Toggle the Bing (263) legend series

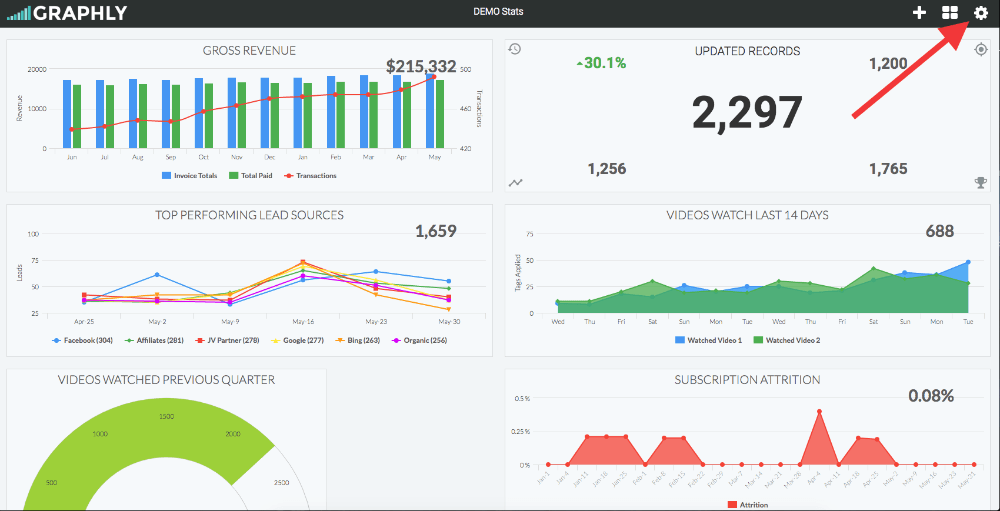tap(356, 341)
